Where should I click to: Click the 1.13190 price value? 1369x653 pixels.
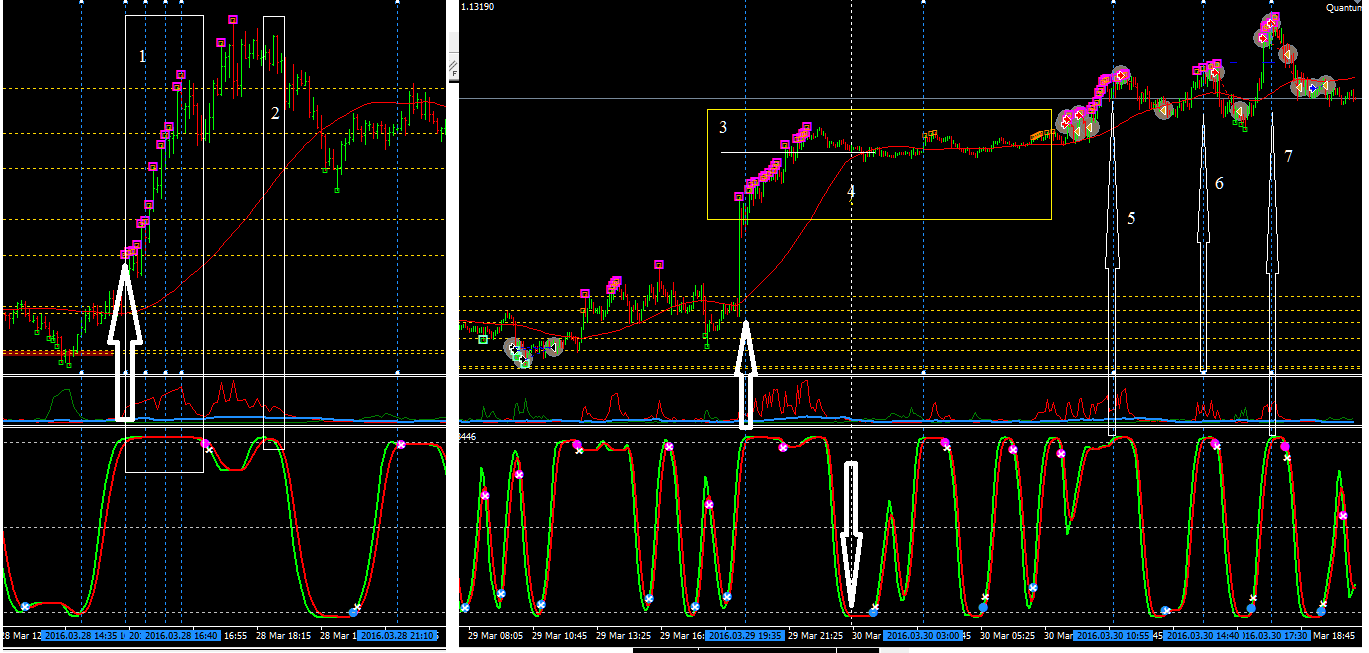click(476, 7)
